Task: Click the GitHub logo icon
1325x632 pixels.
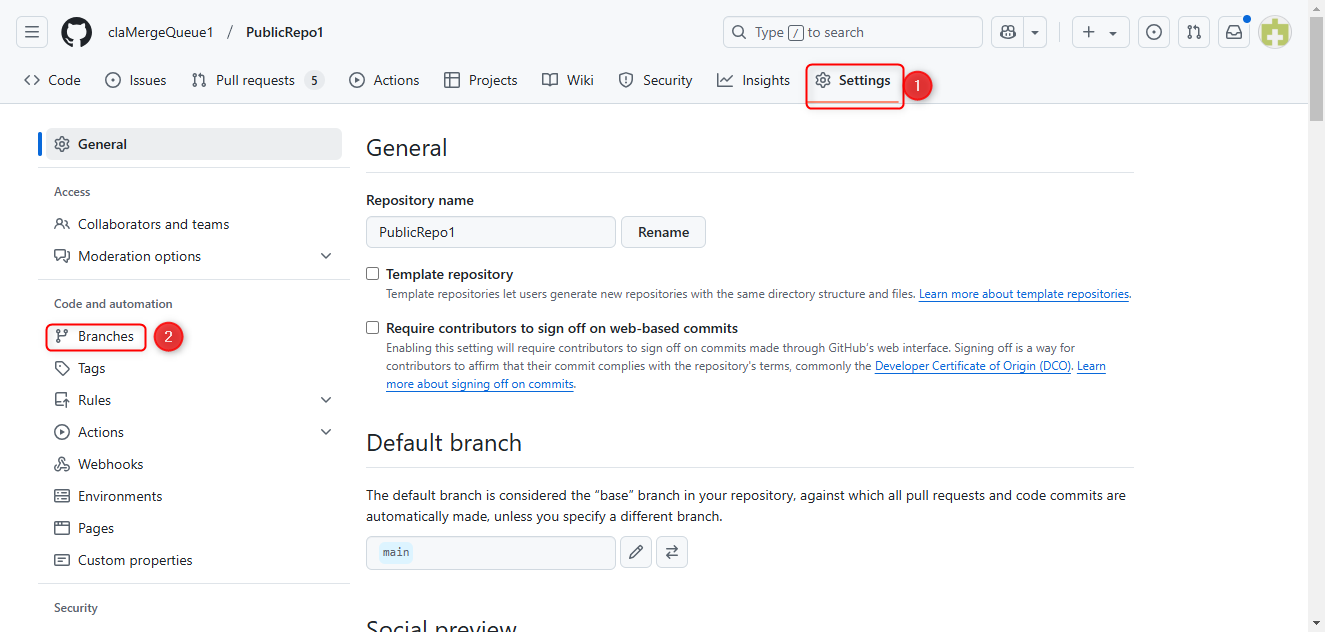Action: point(76,32)
